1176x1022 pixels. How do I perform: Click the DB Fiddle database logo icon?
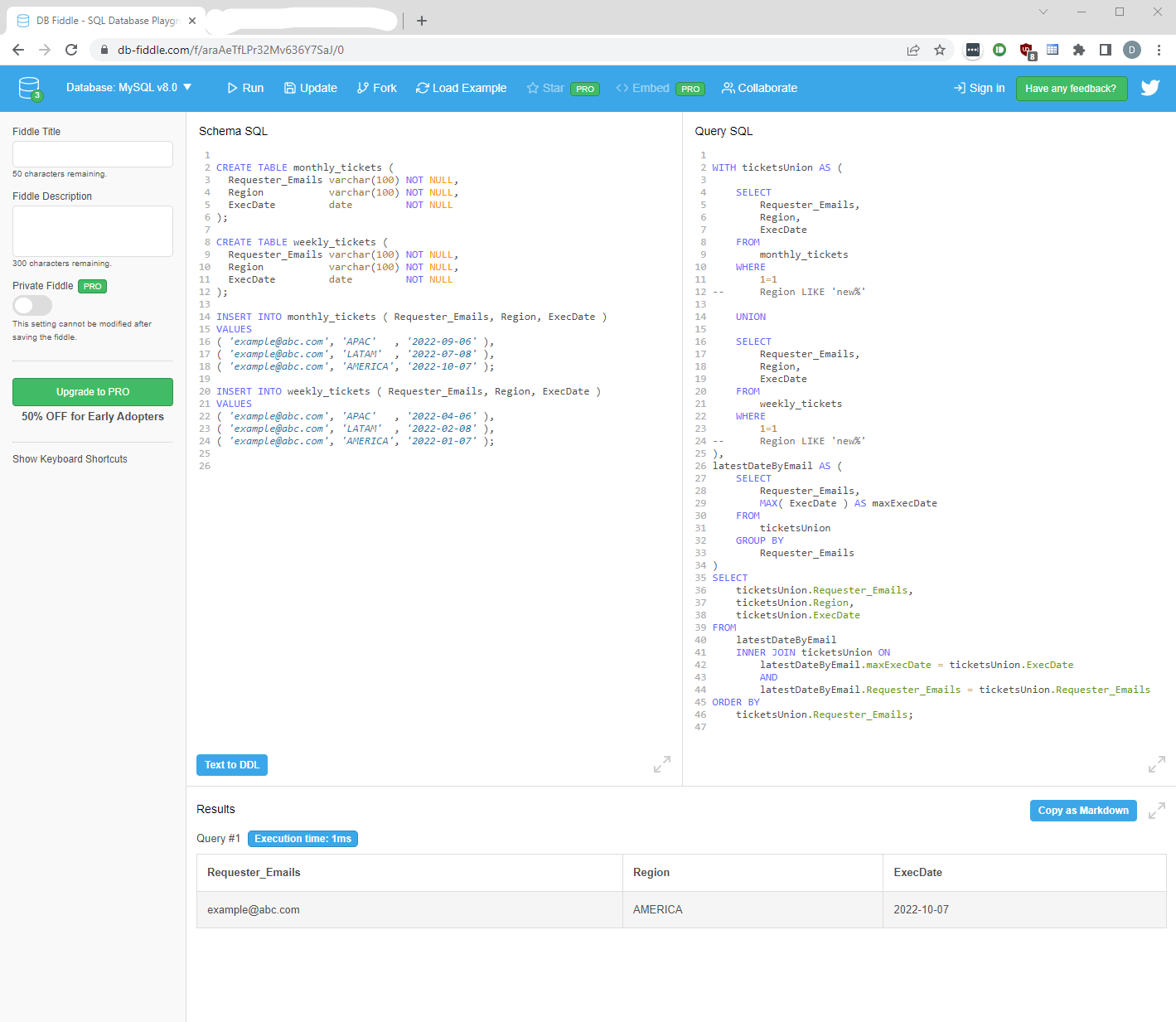click(30, 88)
